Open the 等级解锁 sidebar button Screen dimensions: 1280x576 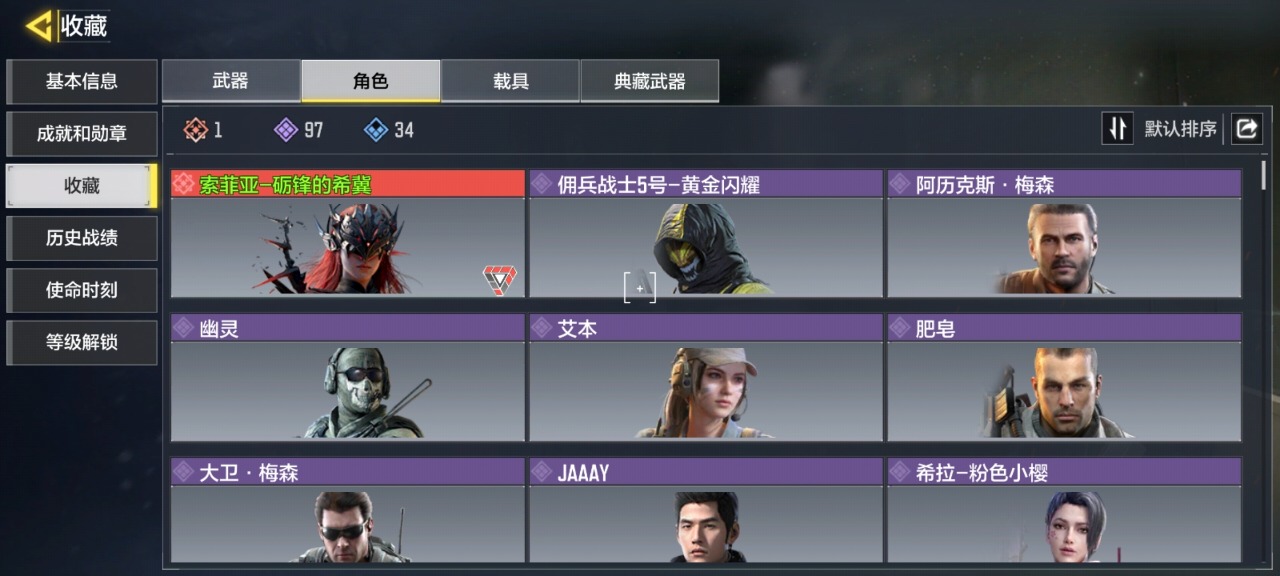pos(82,342)
